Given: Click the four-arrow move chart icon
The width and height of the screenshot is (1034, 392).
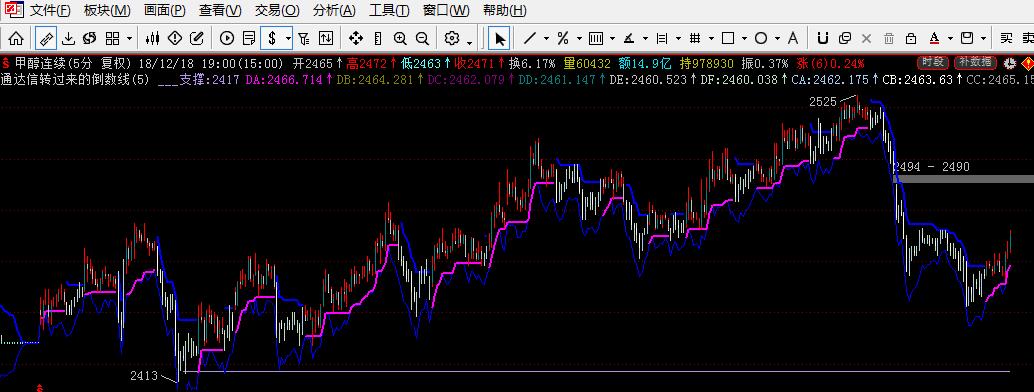Looking at the screenshot, I should tap(355, 38).
